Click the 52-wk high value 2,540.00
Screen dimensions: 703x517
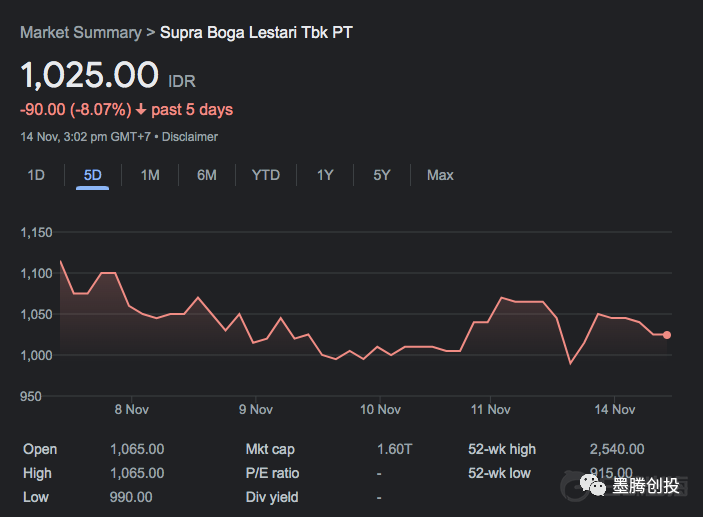(x=617, y=449)
